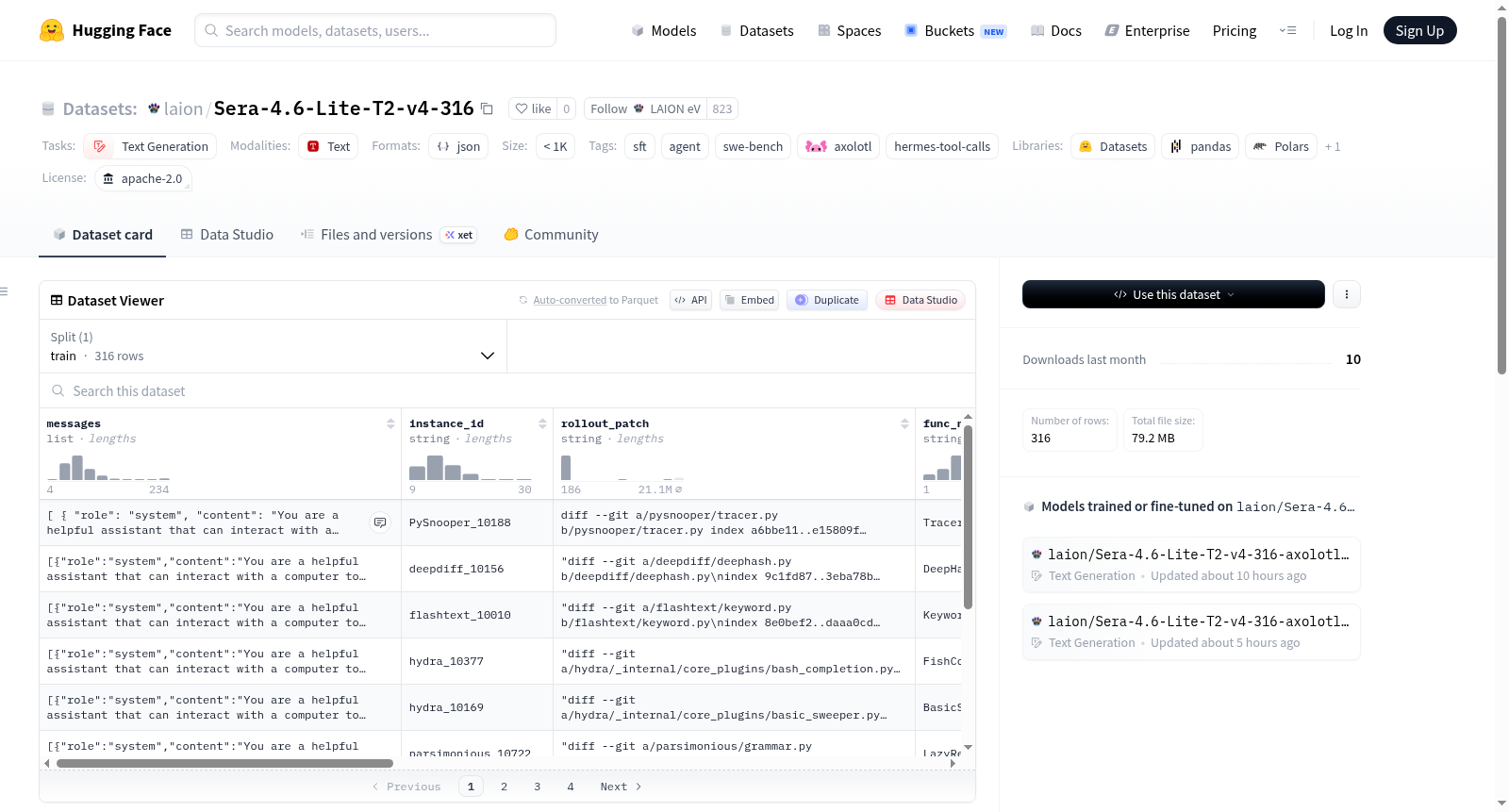Open the dataset options three-dot menu

pyautogui.click(x=1346, y=294)
